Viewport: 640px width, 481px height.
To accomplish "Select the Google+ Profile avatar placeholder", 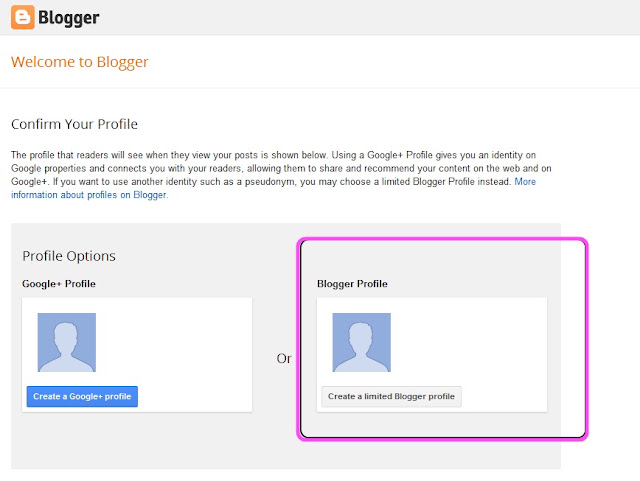I will (67, 343).
